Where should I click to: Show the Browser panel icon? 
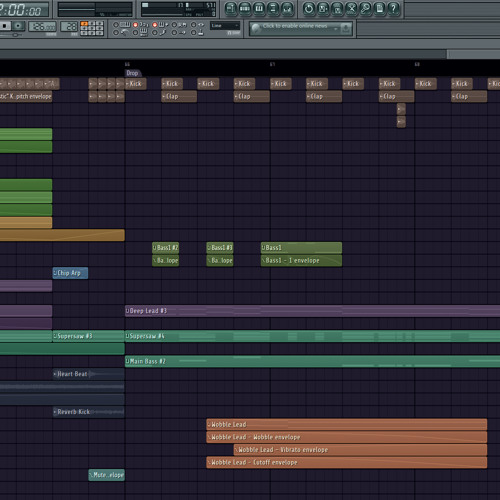[273, 9]
